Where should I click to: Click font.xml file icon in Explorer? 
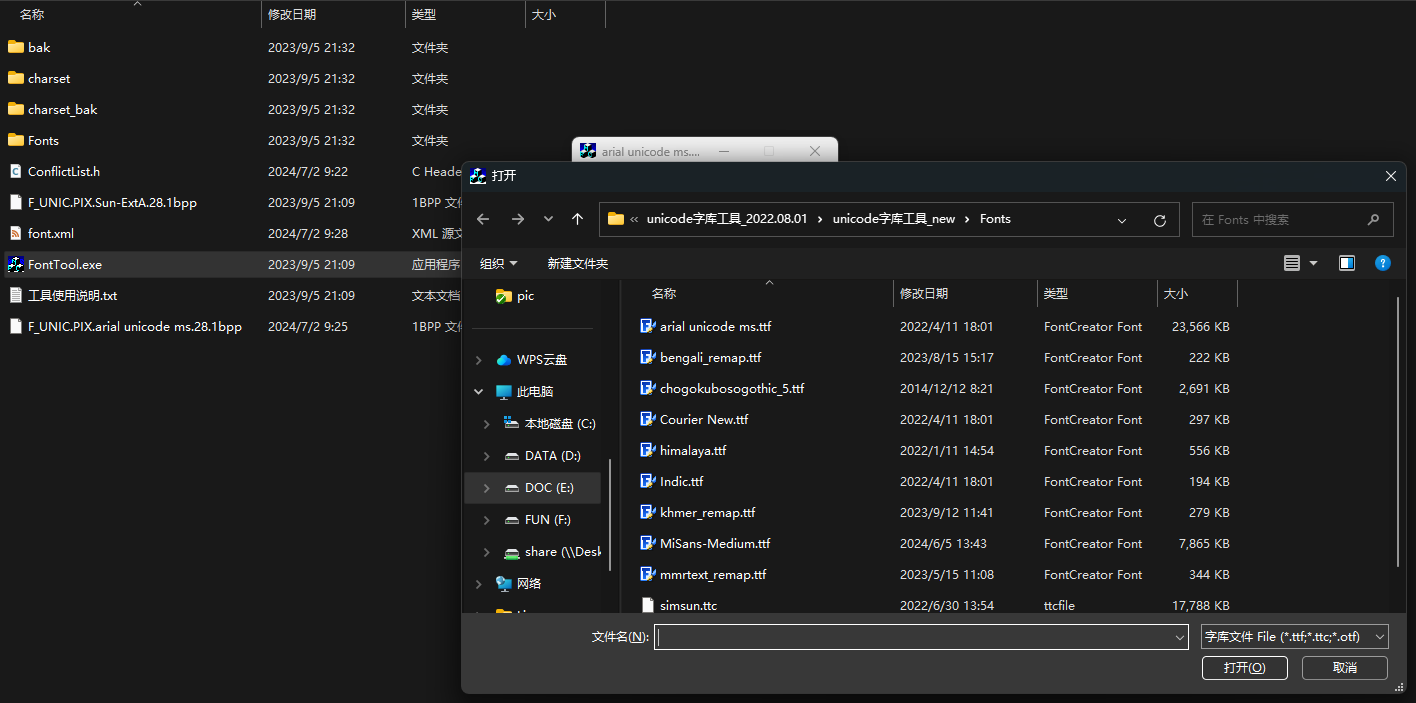[15, 234]
